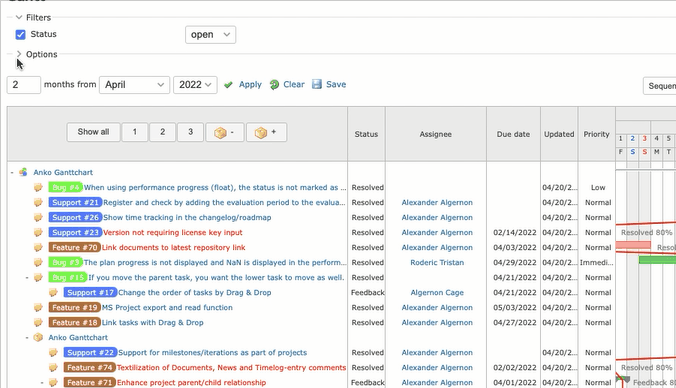Click ticket icon beside Support #23
This screenshot has width=676, height=388.
tap(38, 233)
